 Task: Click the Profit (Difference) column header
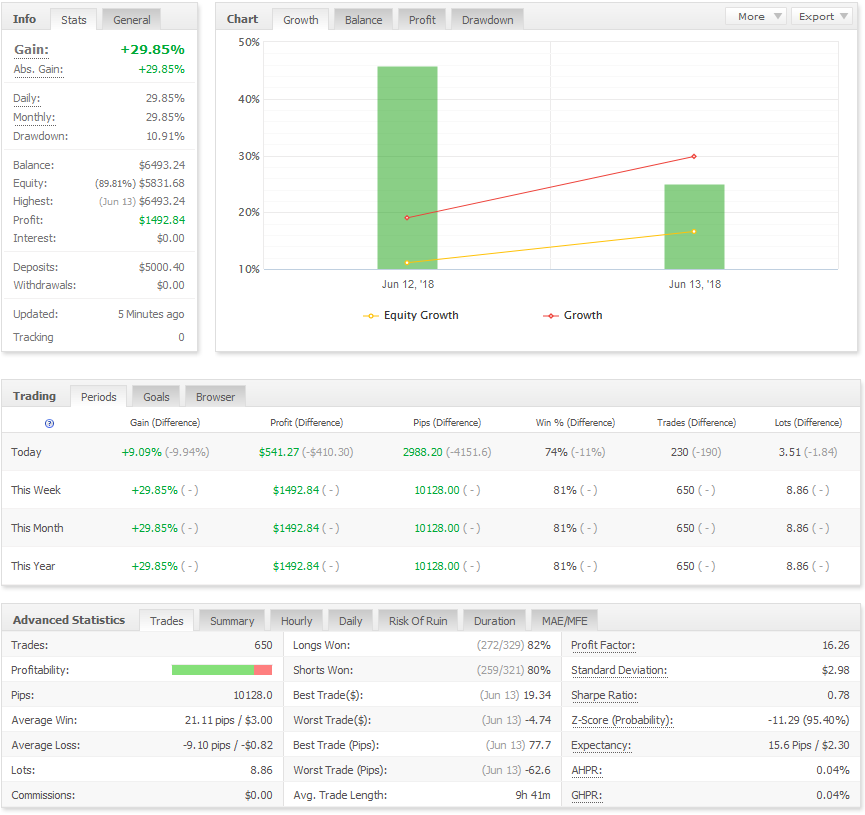(x=306, y=423)
